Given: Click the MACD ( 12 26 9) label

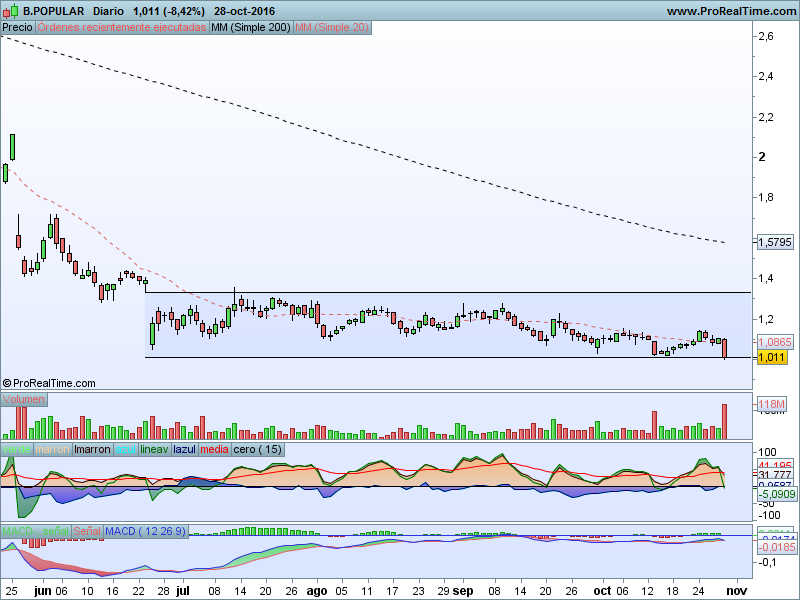Looking at the screenshot, I should 145,530.
